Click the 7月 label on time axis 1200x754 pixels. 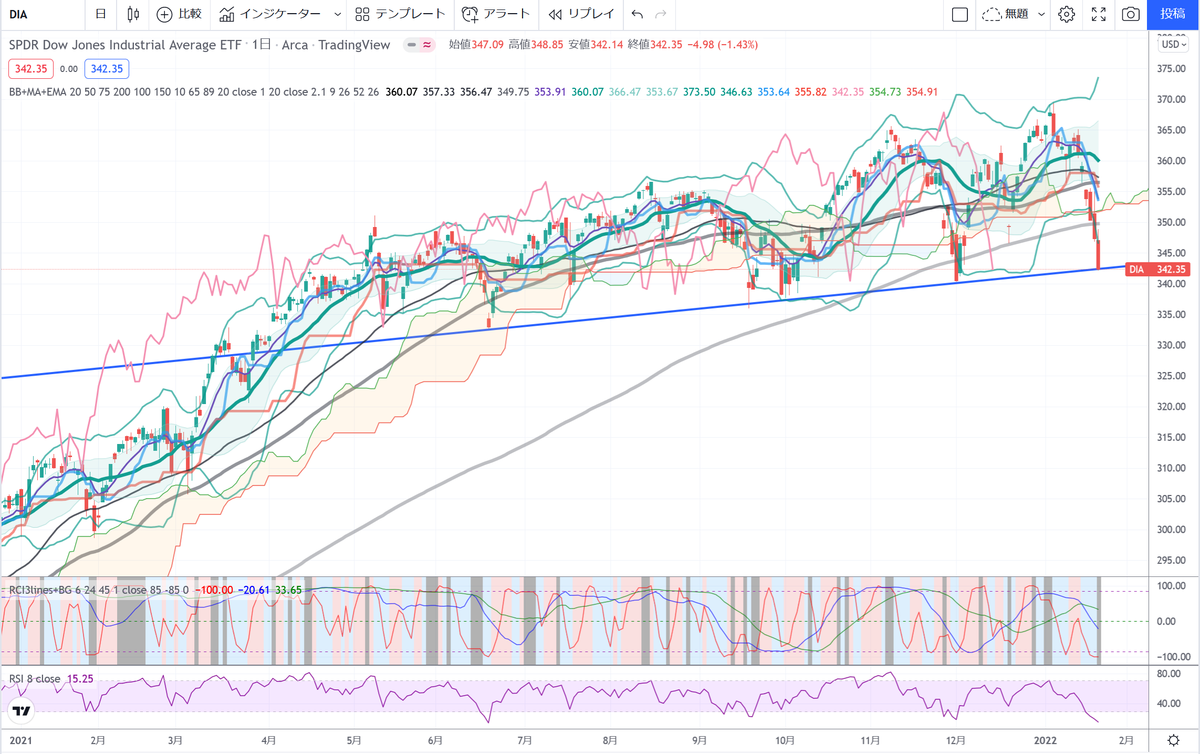click(525, 741)
